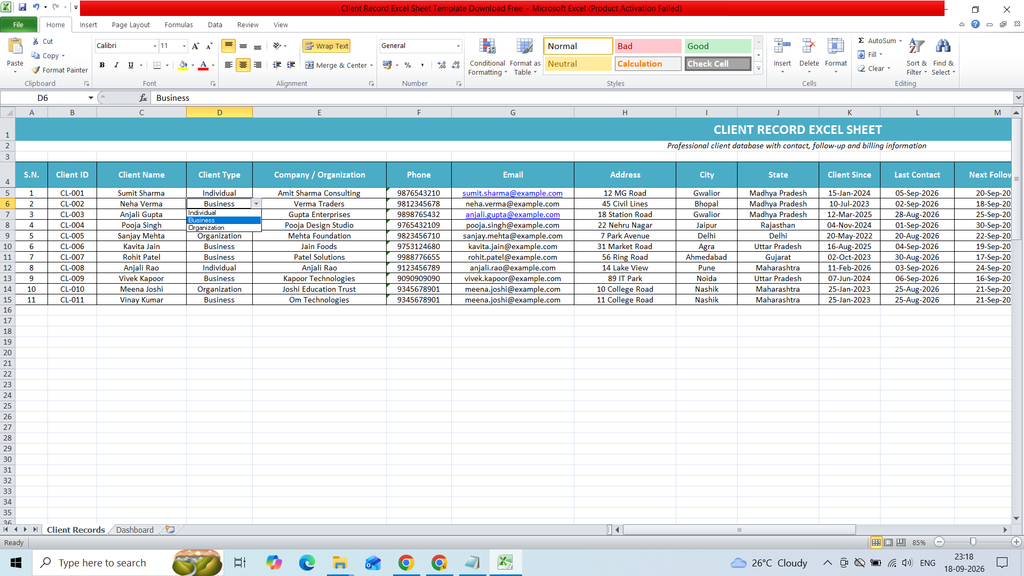Toggle Align Text Left
The height and width of the screenshot is (576, 1024).
tap(229, 65)
